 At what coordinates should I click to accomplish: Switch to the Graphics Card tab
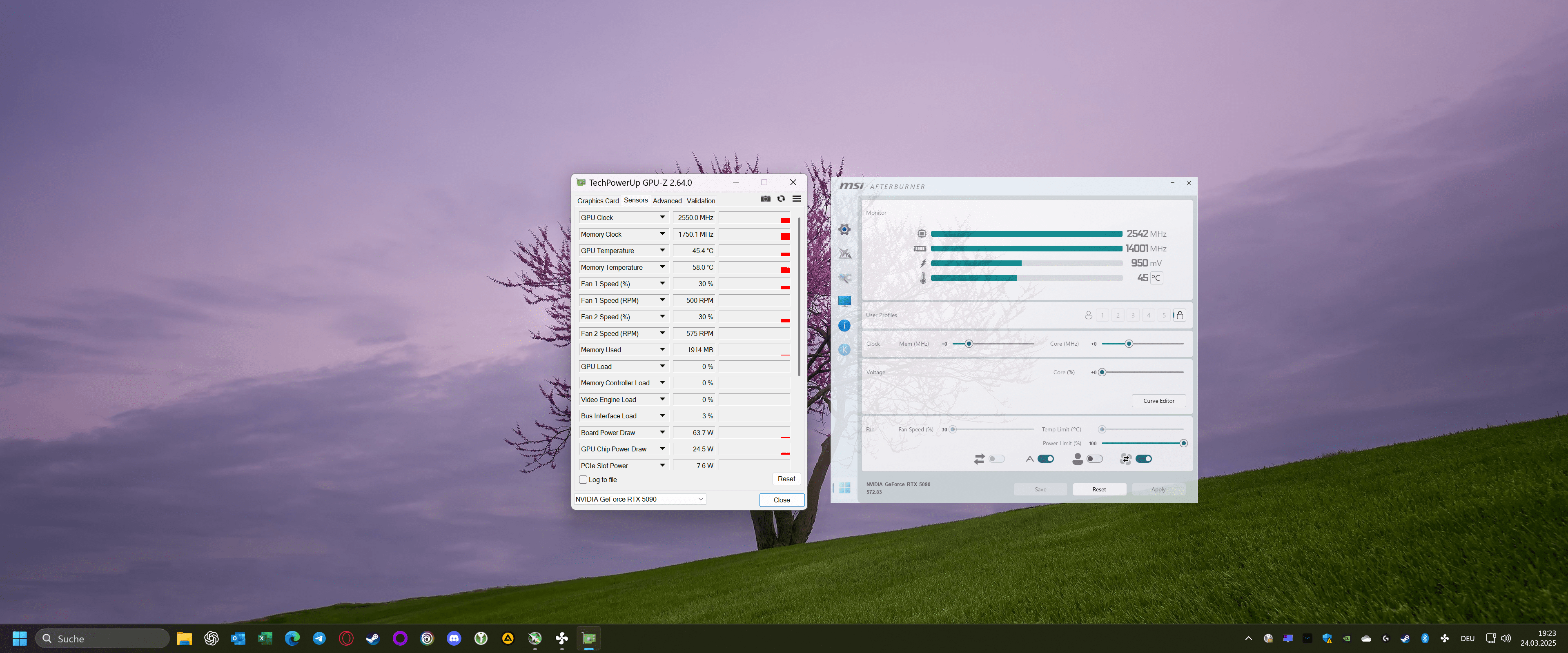point(598,201)
